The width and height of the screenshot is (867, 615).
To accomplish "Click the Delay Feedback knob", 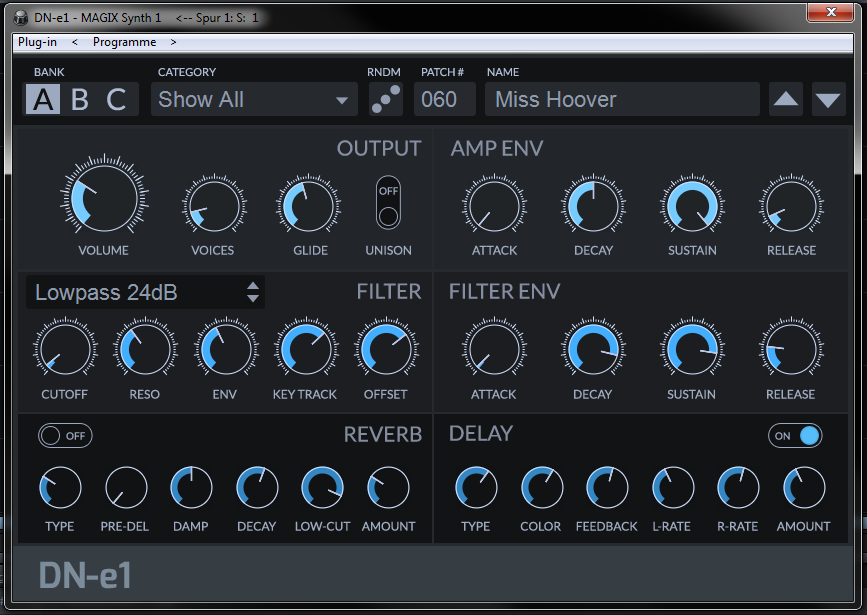I will 606,488.
